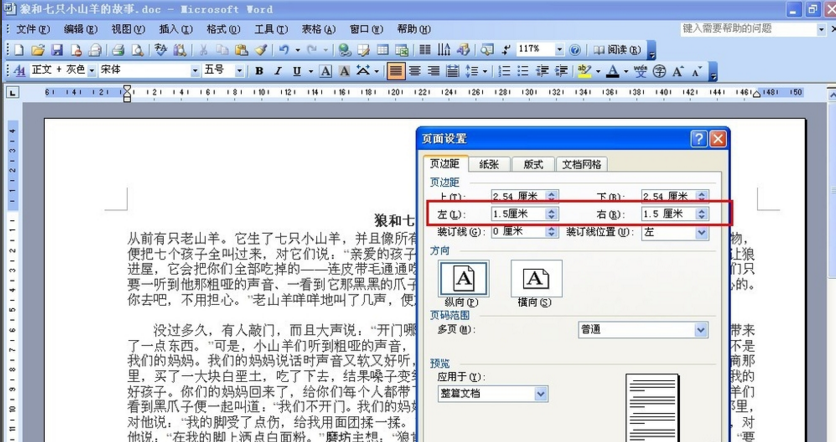Insert a table from the toolbar
836x442 pixels.
(x=383, y=50)
